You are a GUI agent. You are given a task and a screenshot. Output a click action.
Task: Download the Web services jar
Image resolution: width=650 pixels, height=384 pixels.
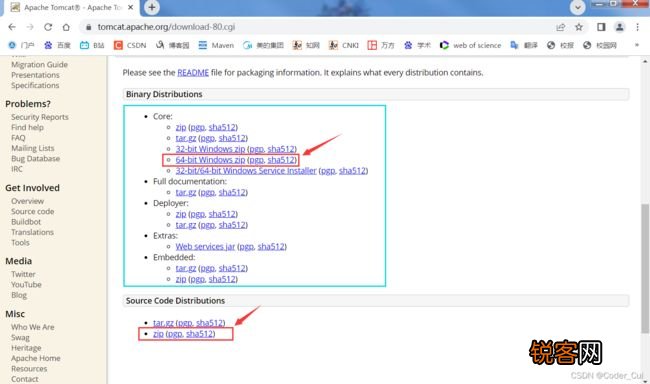pos(205,246)
